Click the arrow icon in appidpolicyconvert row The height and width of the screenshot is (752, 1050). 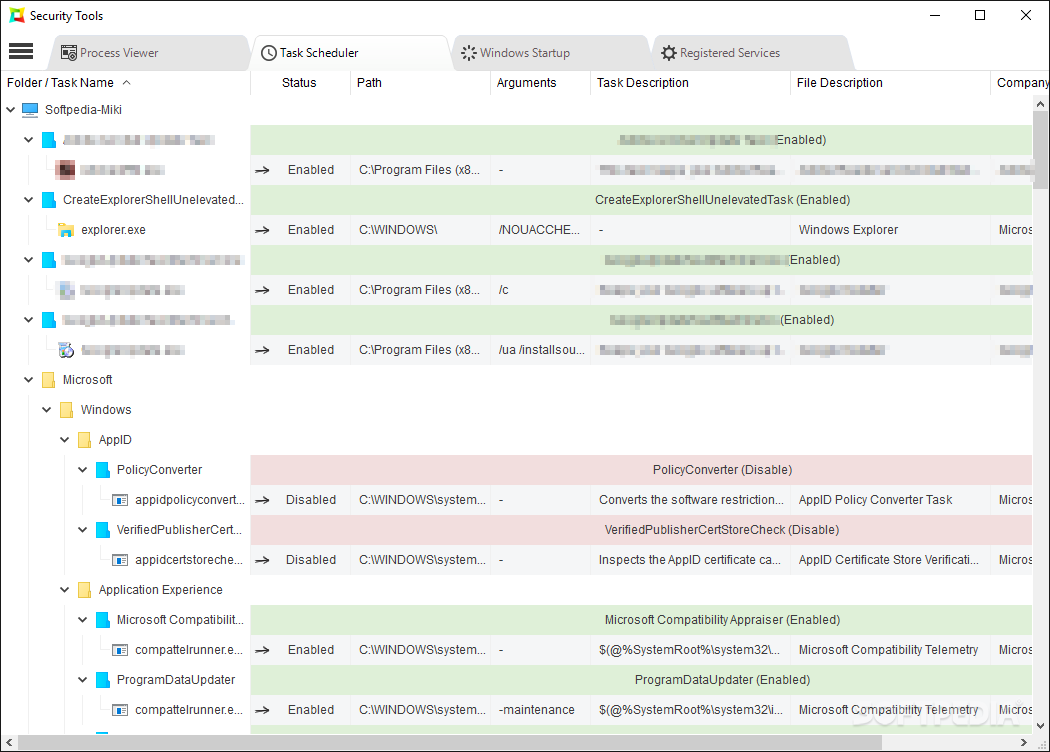pos(262,500)
